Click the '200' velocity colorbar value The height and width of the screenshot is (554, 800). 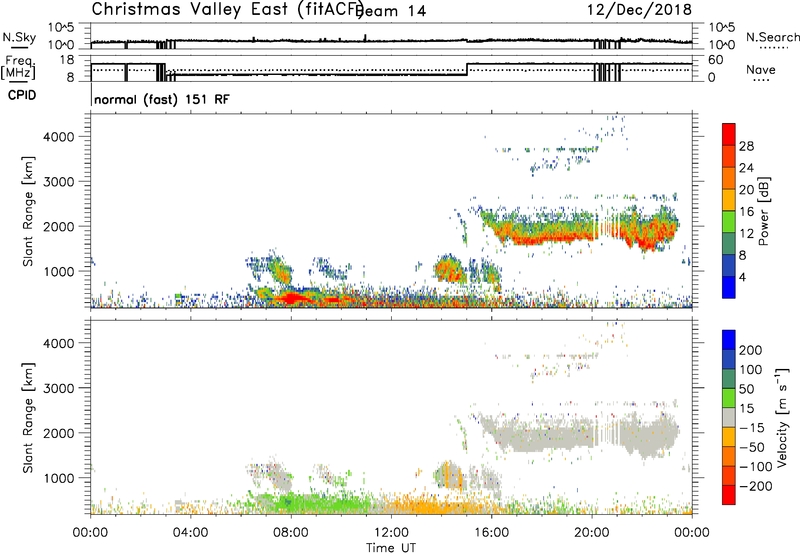(751, 350)
